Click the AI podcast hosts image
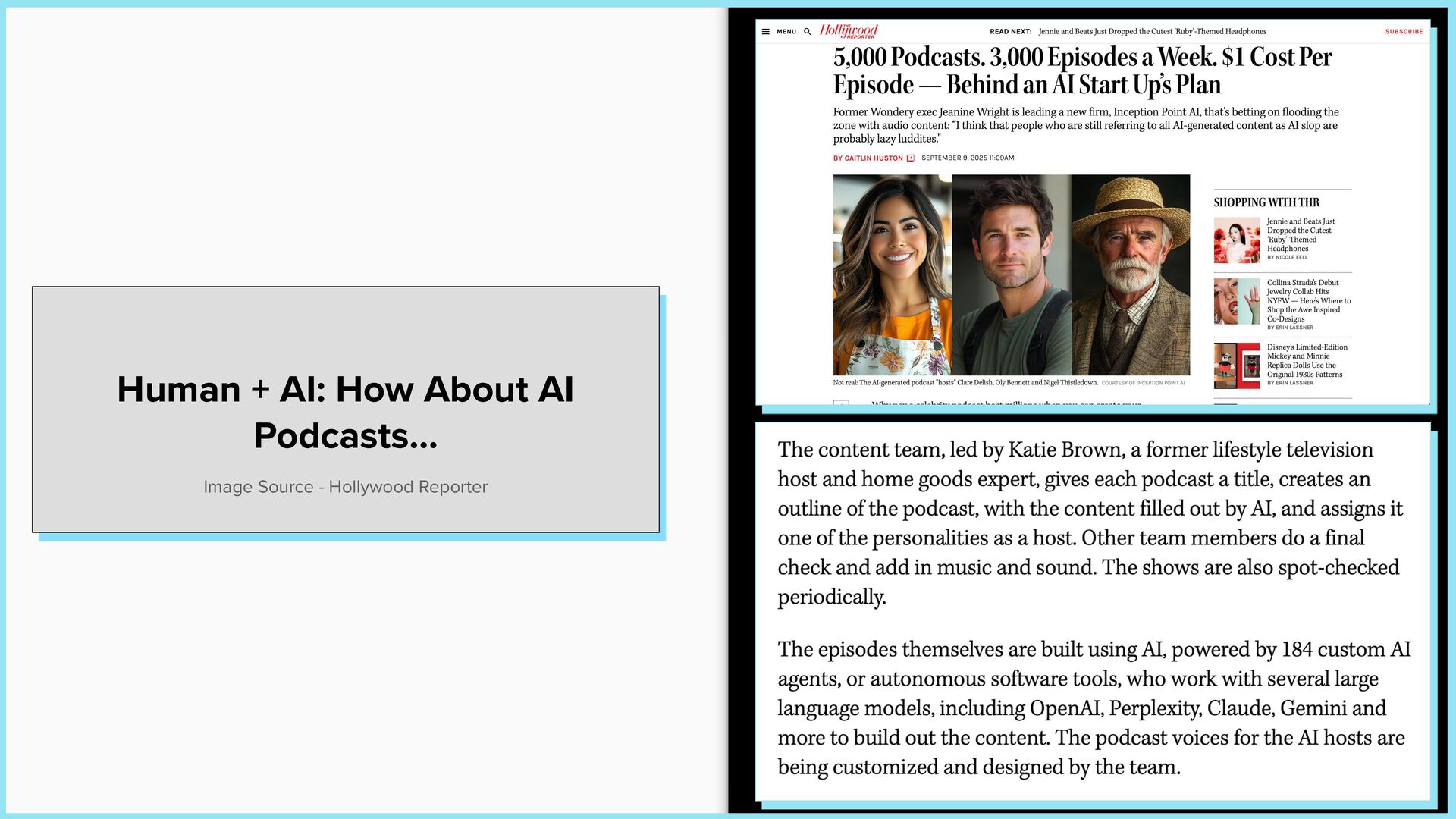The width and height of the screenshot is (1456, 819). [x=1011, y=275]
